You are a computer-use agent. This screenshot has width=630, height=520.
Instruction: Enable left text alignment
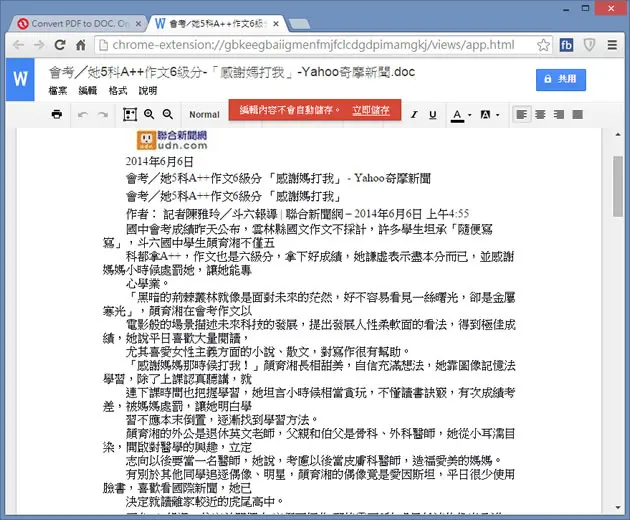pos(522,115)
